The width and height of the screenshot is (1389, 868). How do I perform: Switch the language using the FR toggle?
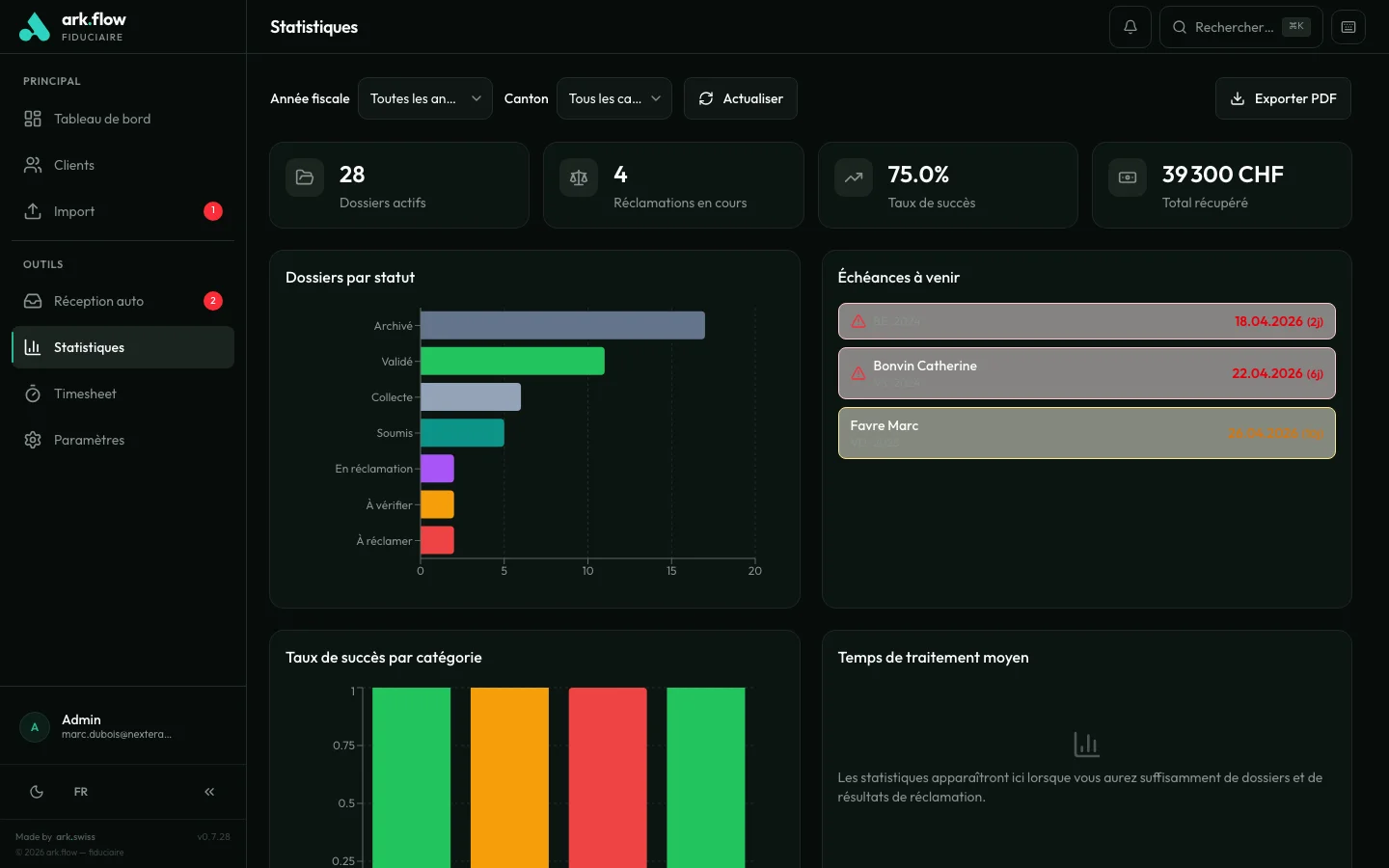(81, 792)
